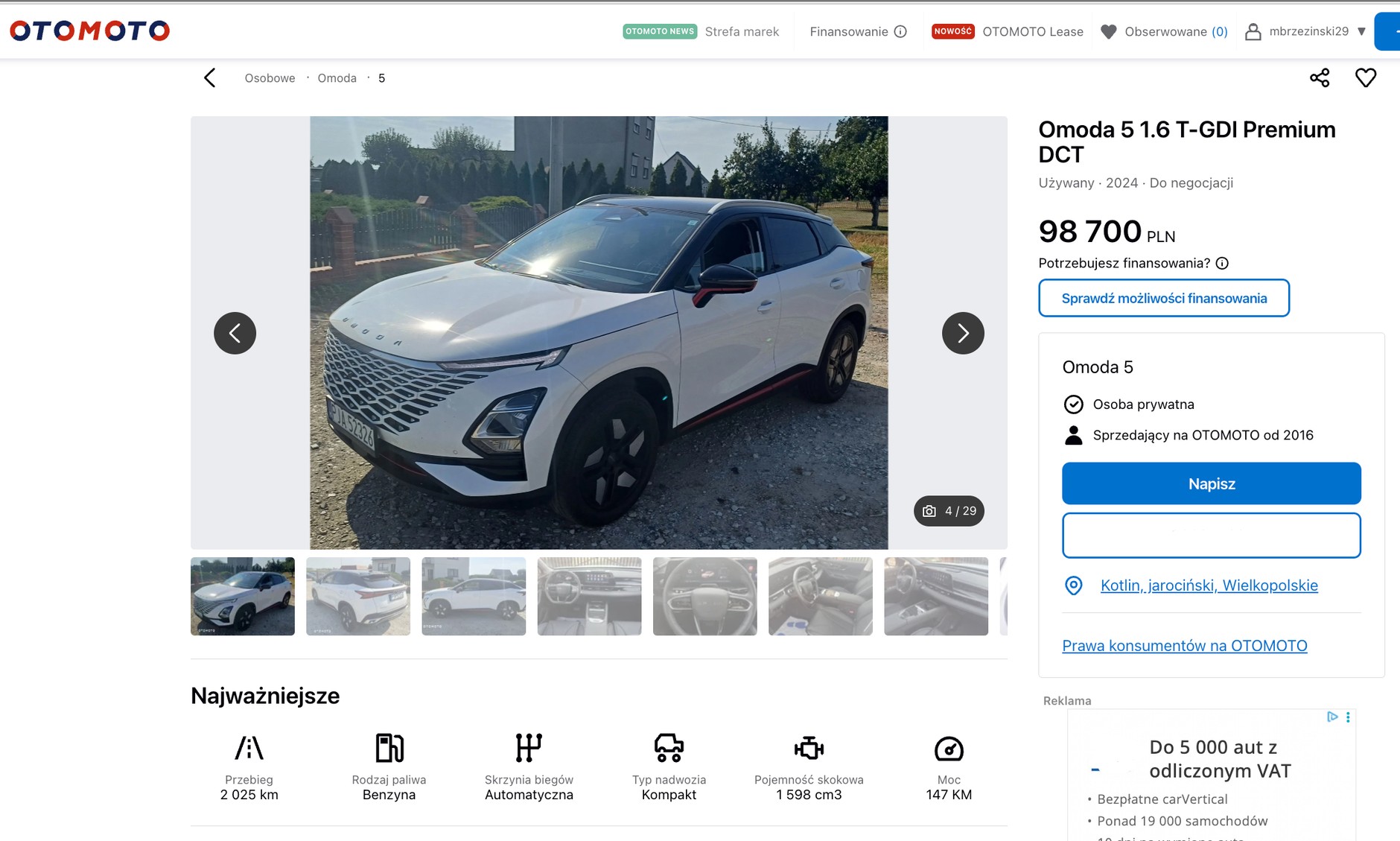
Task: Click the Omoda breadcrumb
Action: [337, 78]
